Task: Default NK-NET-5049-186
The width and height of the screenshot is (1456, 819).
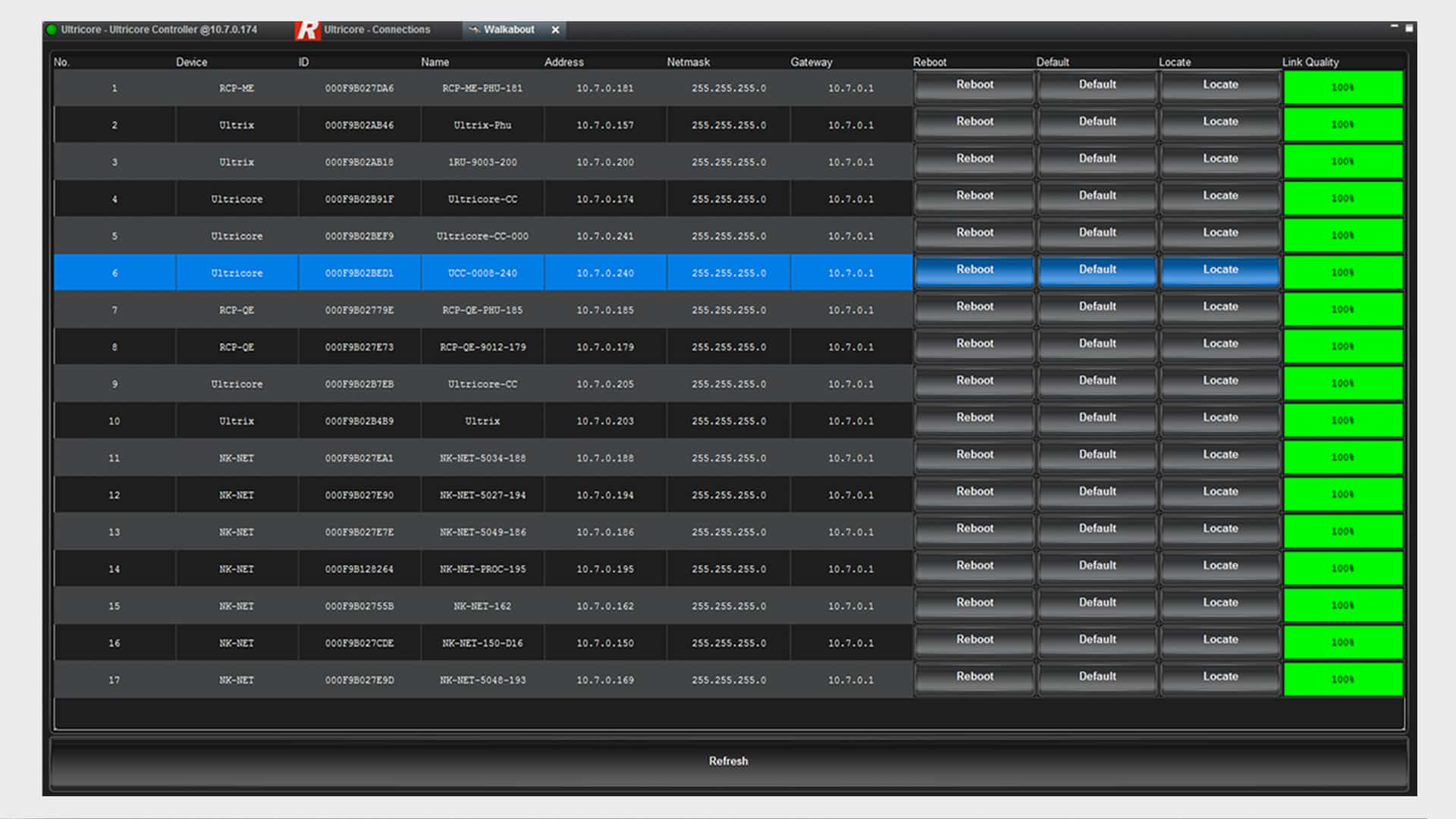Action: [1097, 529]
